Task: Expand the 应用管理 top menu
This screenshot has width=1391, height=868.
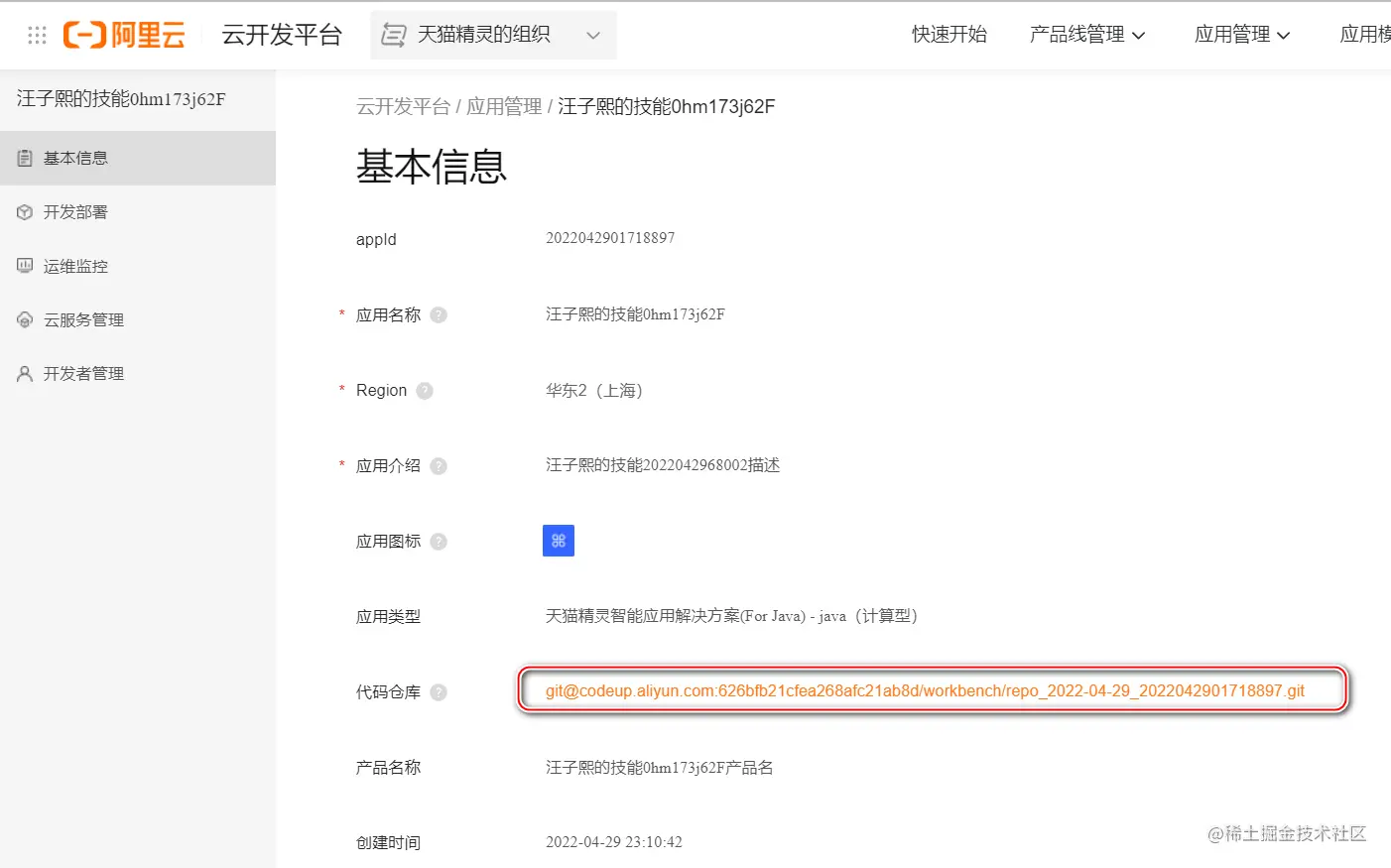Action: pyautogui.click(x=1242, y=35)
